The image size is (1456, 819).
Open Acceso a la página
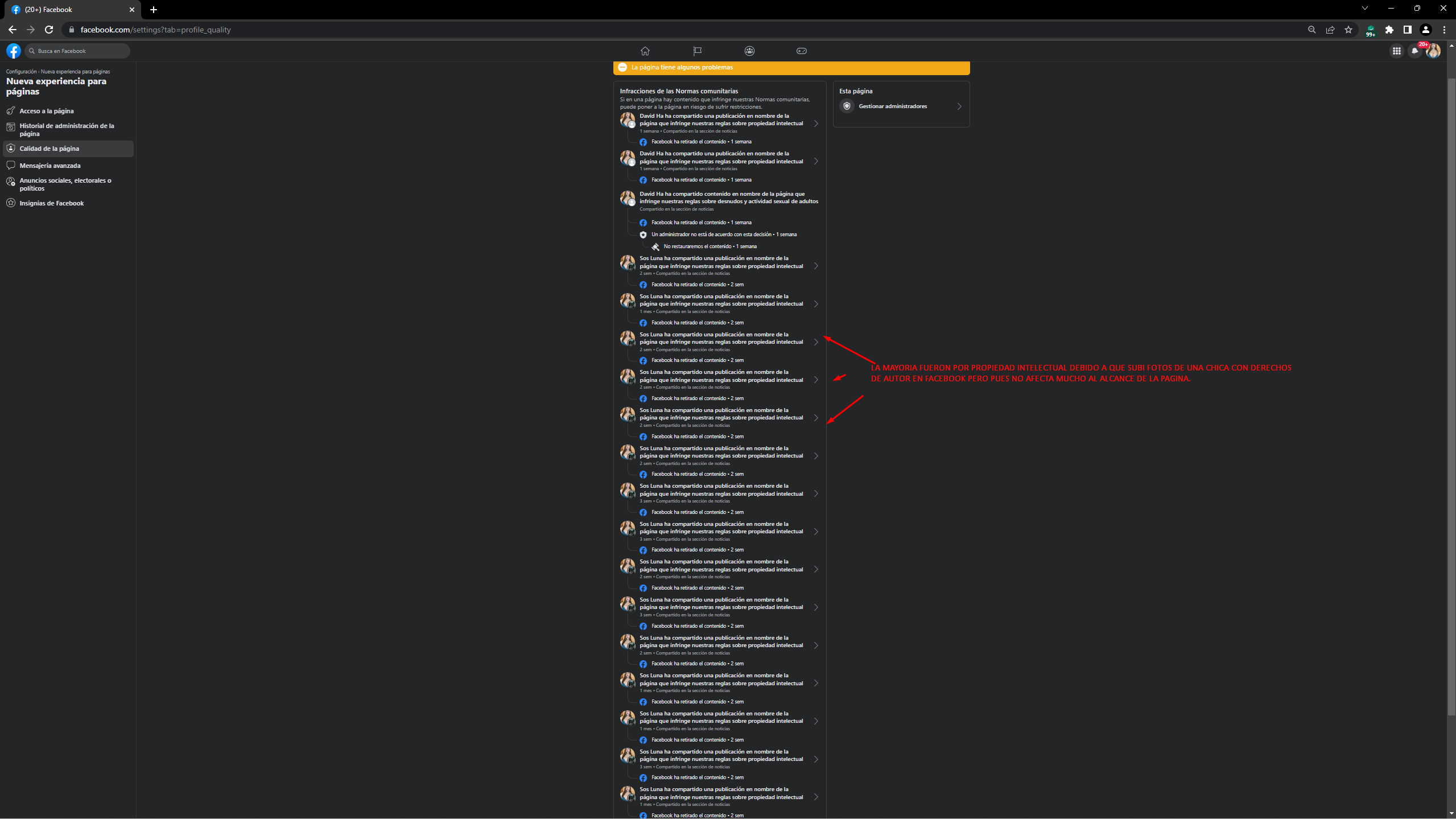coord(68,111)
